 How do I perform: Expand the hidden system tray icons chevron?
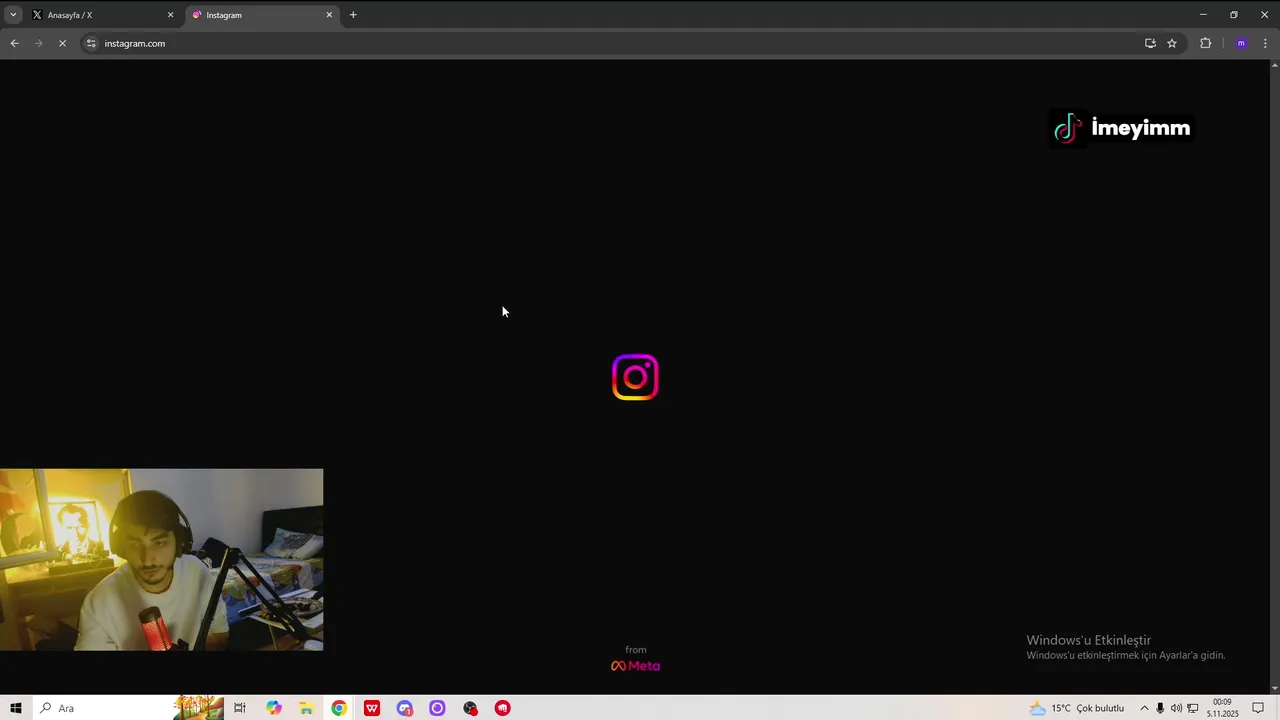coord(1144,708)
